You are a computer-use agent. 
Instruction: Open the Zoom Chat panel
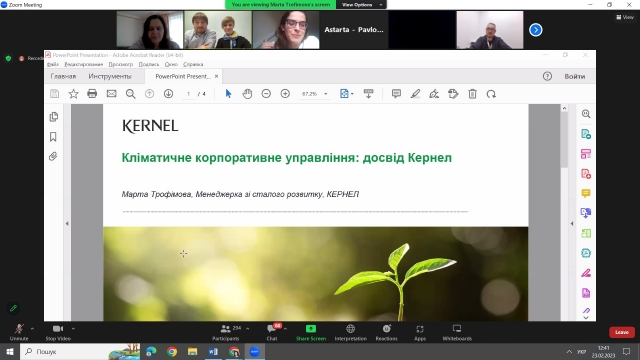point(272,332)
